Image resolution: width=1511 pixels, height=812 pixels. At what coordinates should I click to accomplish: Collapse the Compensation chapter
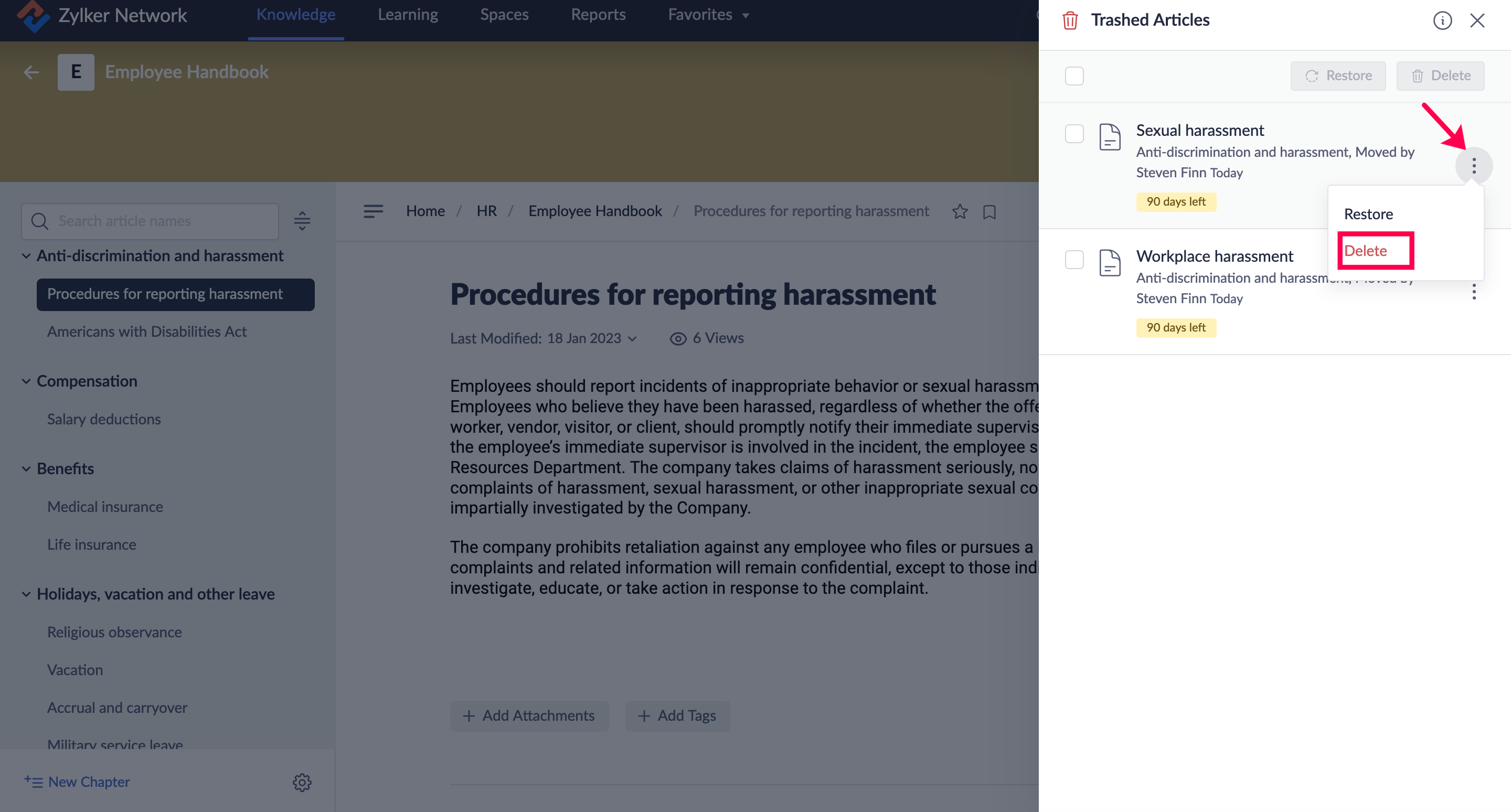(26, 381)
